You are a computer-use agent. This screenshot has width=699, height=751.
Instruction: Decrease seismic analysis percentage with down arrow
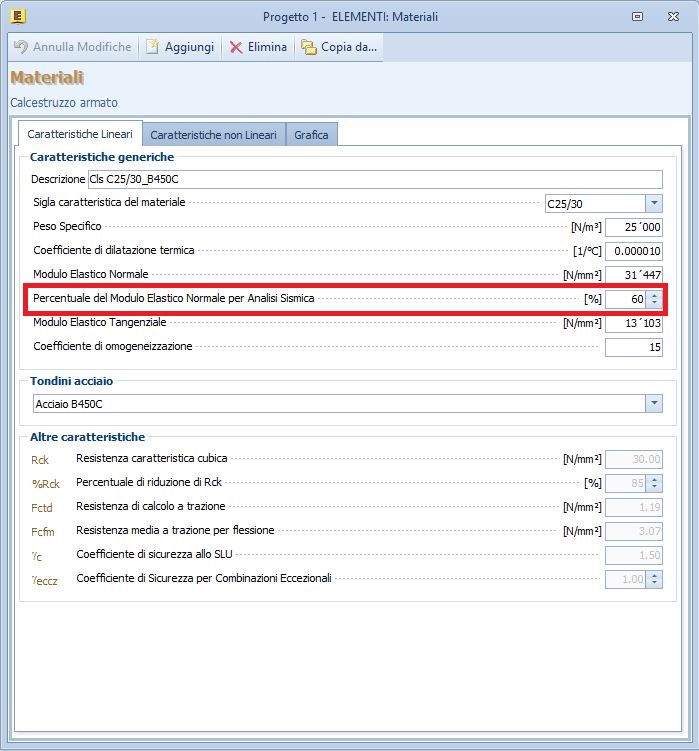(x=654, y=303)
